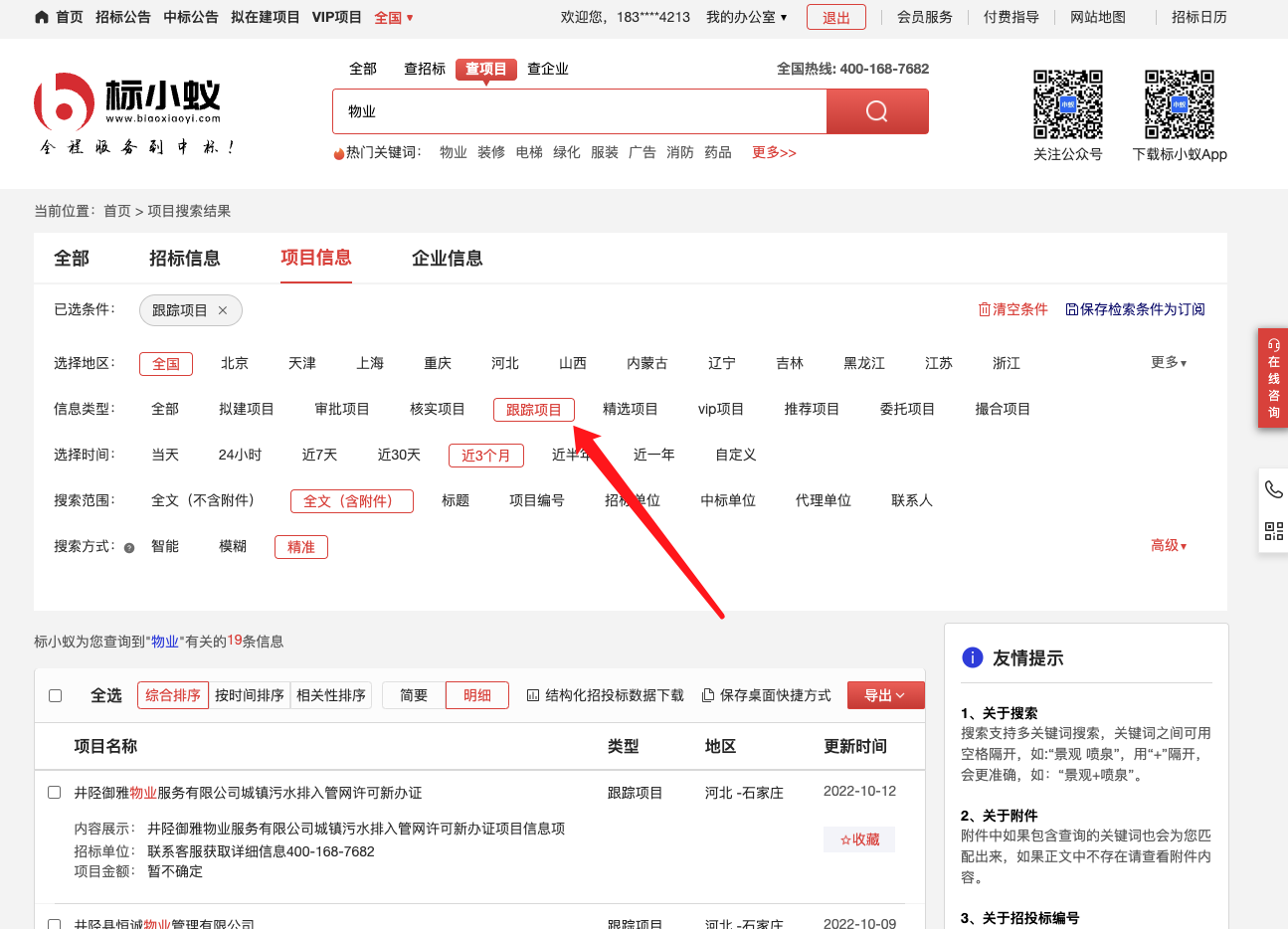Screen dimensions: 1288x929
Task: Open the QR code icon on right sidebar
Action: pos(1273,531)
